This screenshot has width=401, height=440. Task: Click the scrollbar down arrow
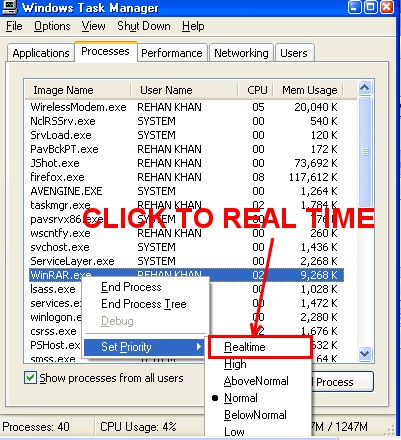(x=365, y=353)
